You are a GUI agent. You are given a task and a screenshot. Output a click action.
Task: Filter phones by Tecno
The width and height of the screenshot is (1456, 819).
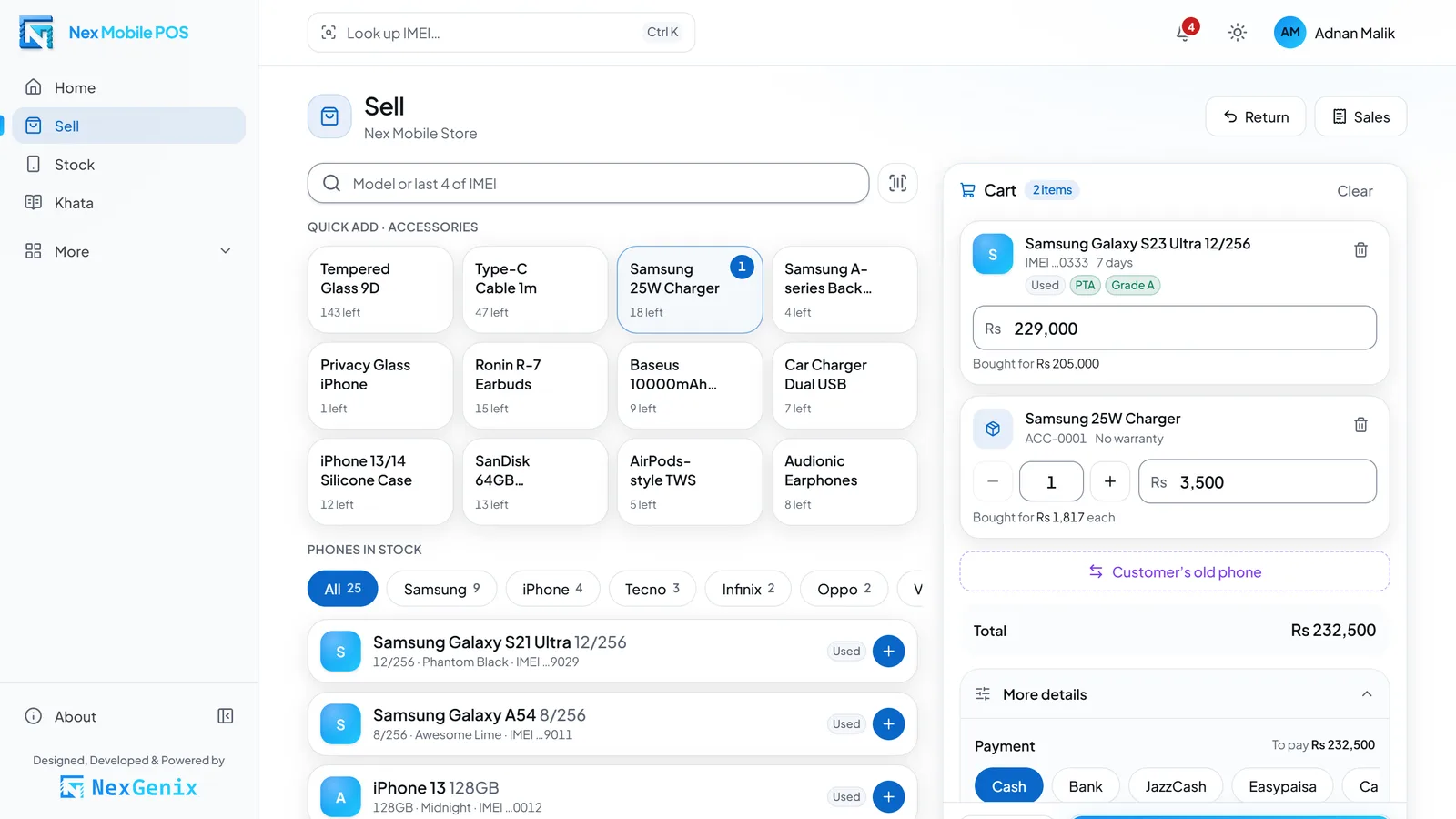tap(652, 589)
